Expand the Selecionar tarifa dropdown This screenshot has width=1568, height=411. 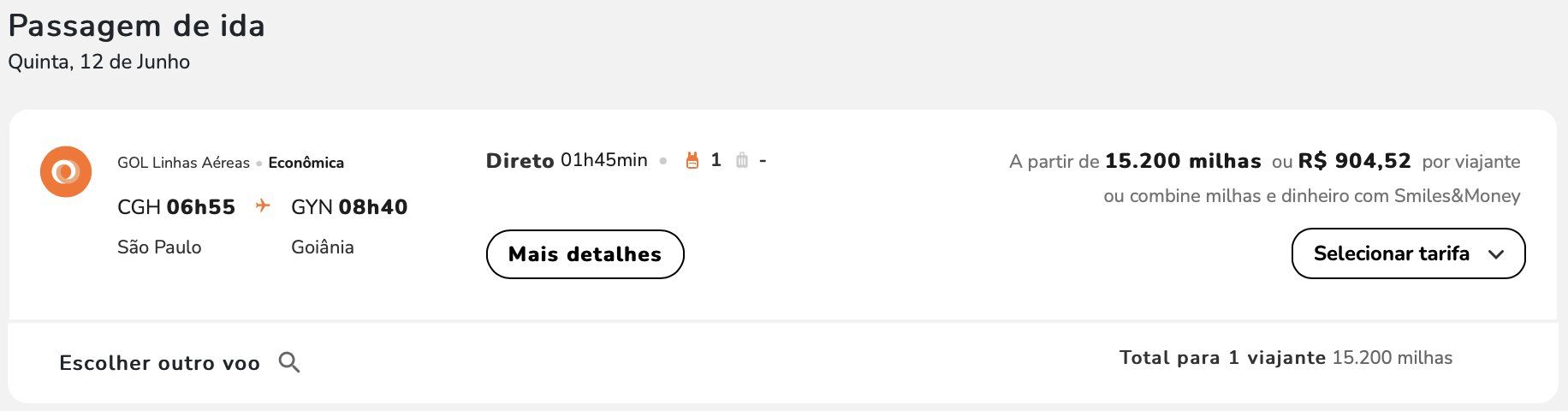[1409, 253]
